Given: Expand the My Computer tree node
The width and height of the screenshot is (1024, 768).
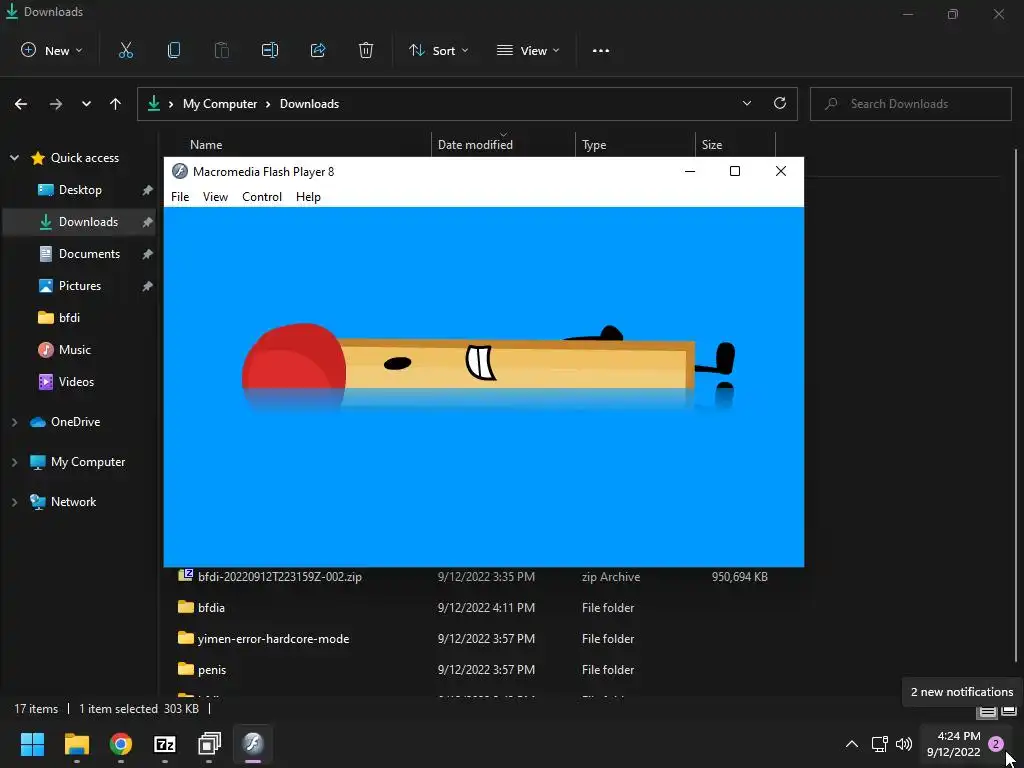Looking at the screenshot, I should pyautogui.click(x=14, y=462).
